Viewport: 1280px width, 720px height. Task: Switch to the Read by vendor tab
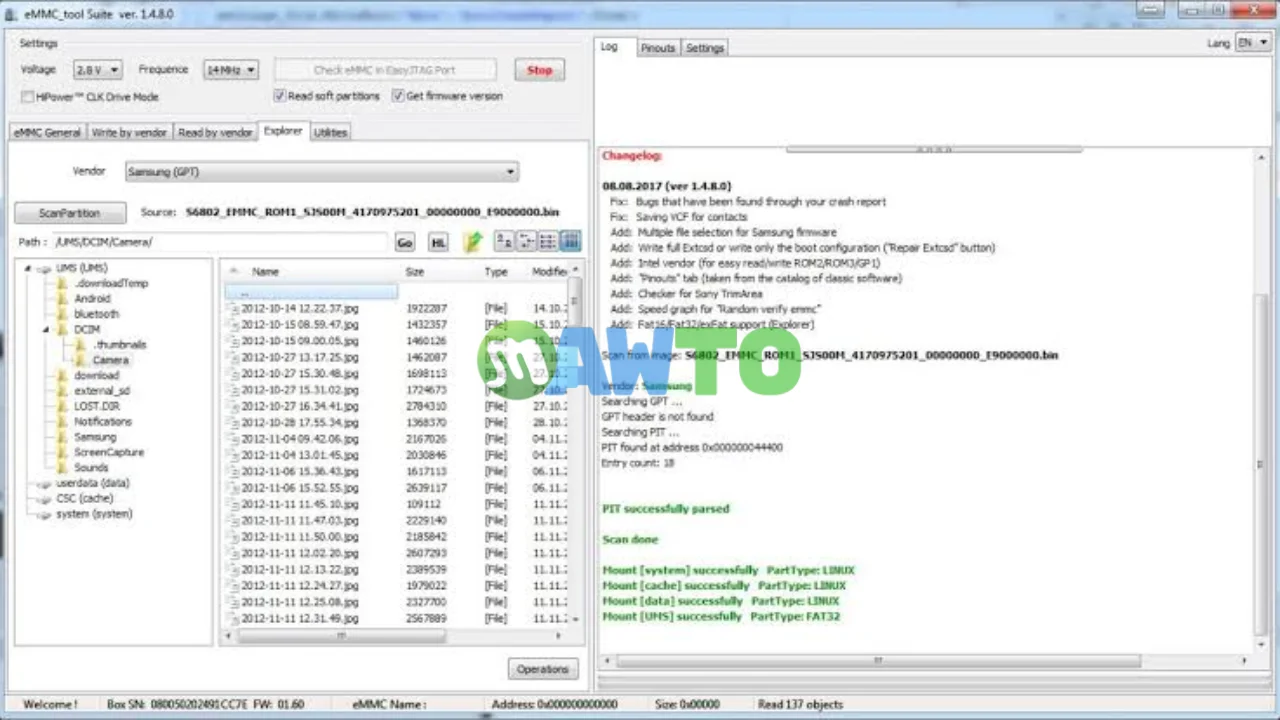tap(215, 132)
